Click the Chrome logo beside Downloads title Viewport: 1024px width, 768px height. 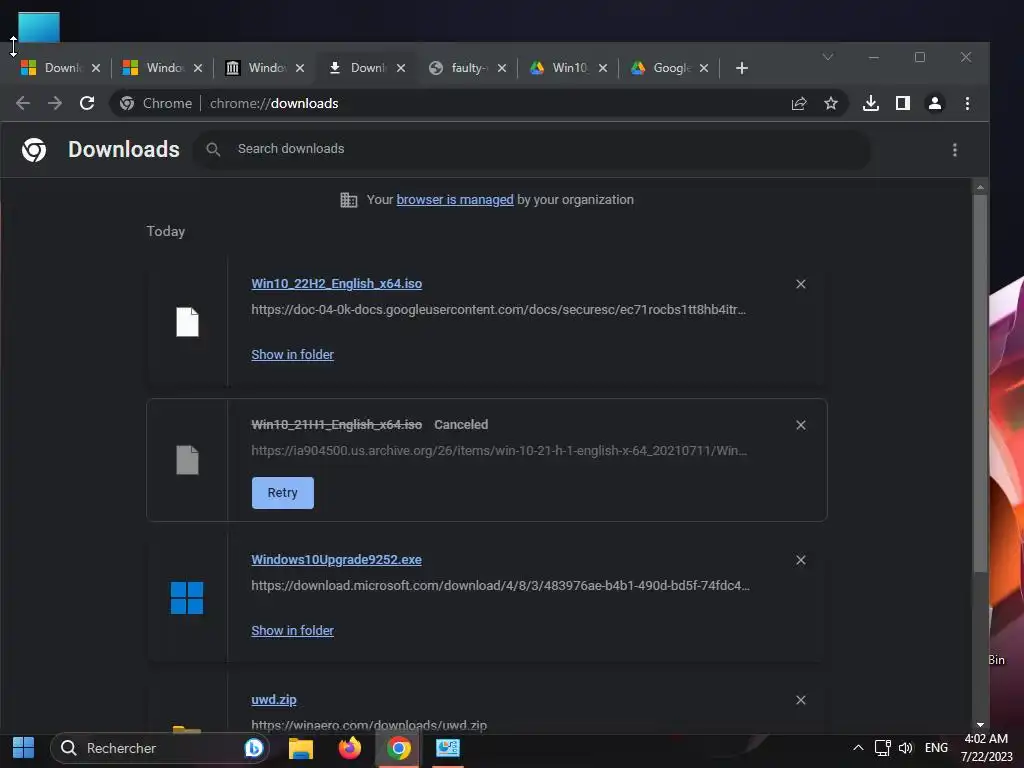tap(34, 150)
